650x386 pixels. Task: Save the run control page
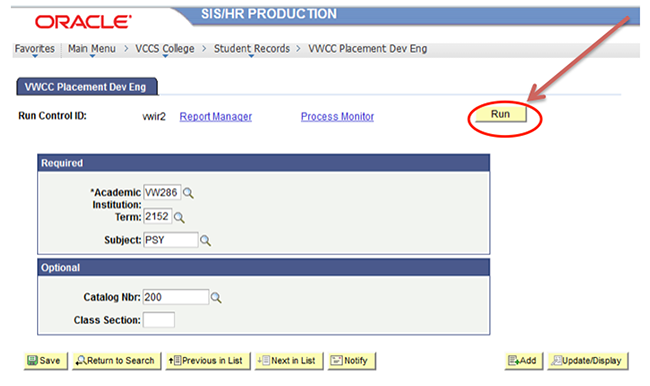coord(45,361)
